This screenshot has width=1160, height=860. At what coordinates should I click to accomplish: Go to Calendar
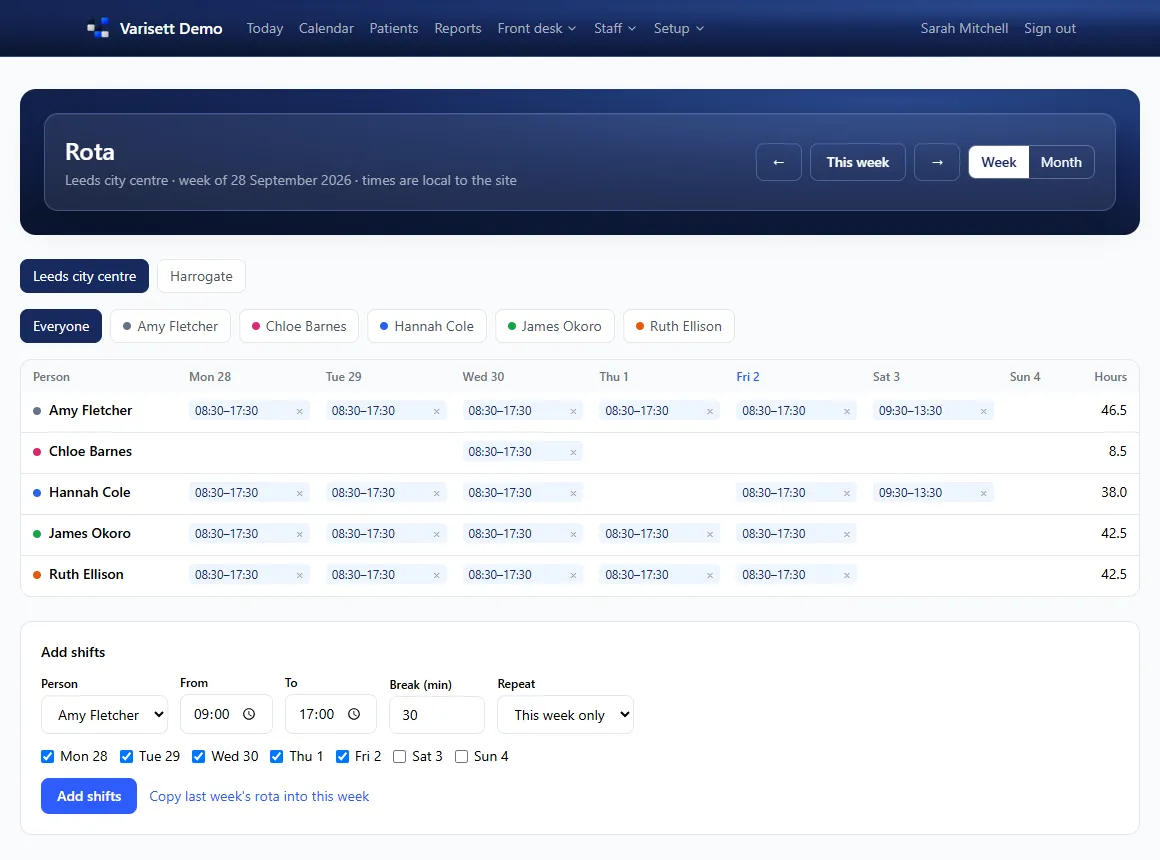[326, 28]
